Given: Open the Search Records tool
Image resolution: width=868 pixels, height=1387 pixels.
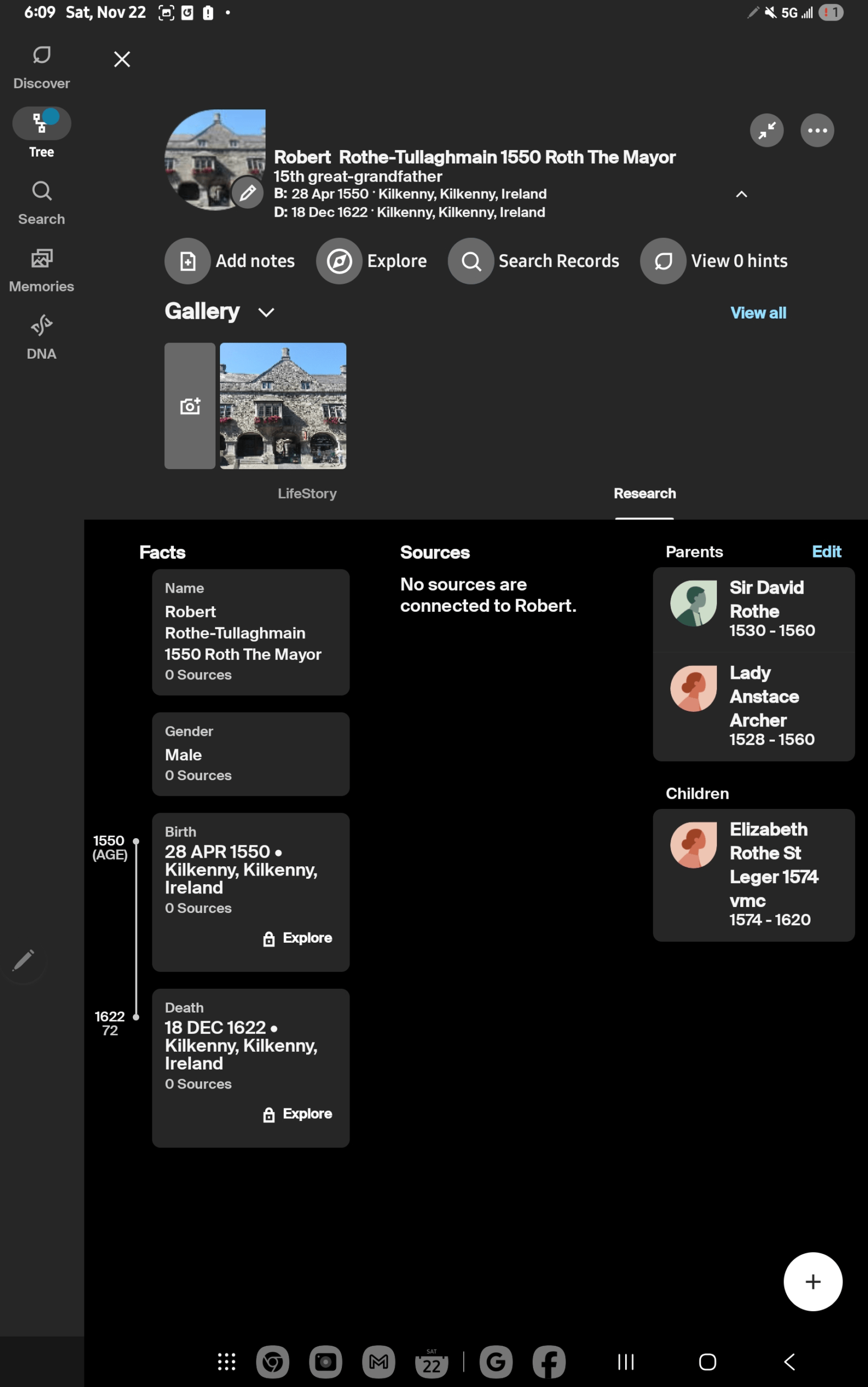Looking at the screenshot, I should coord(534,261).
